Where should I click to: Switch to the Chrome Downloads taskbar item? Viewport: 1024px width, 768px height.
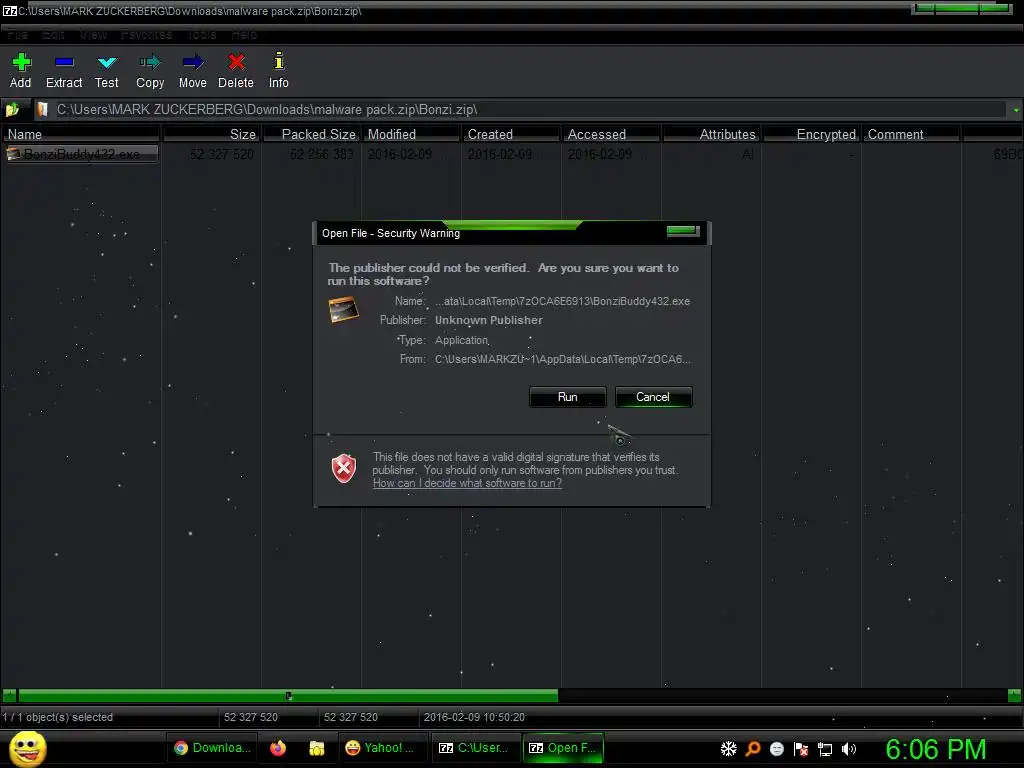click(212, 748)
